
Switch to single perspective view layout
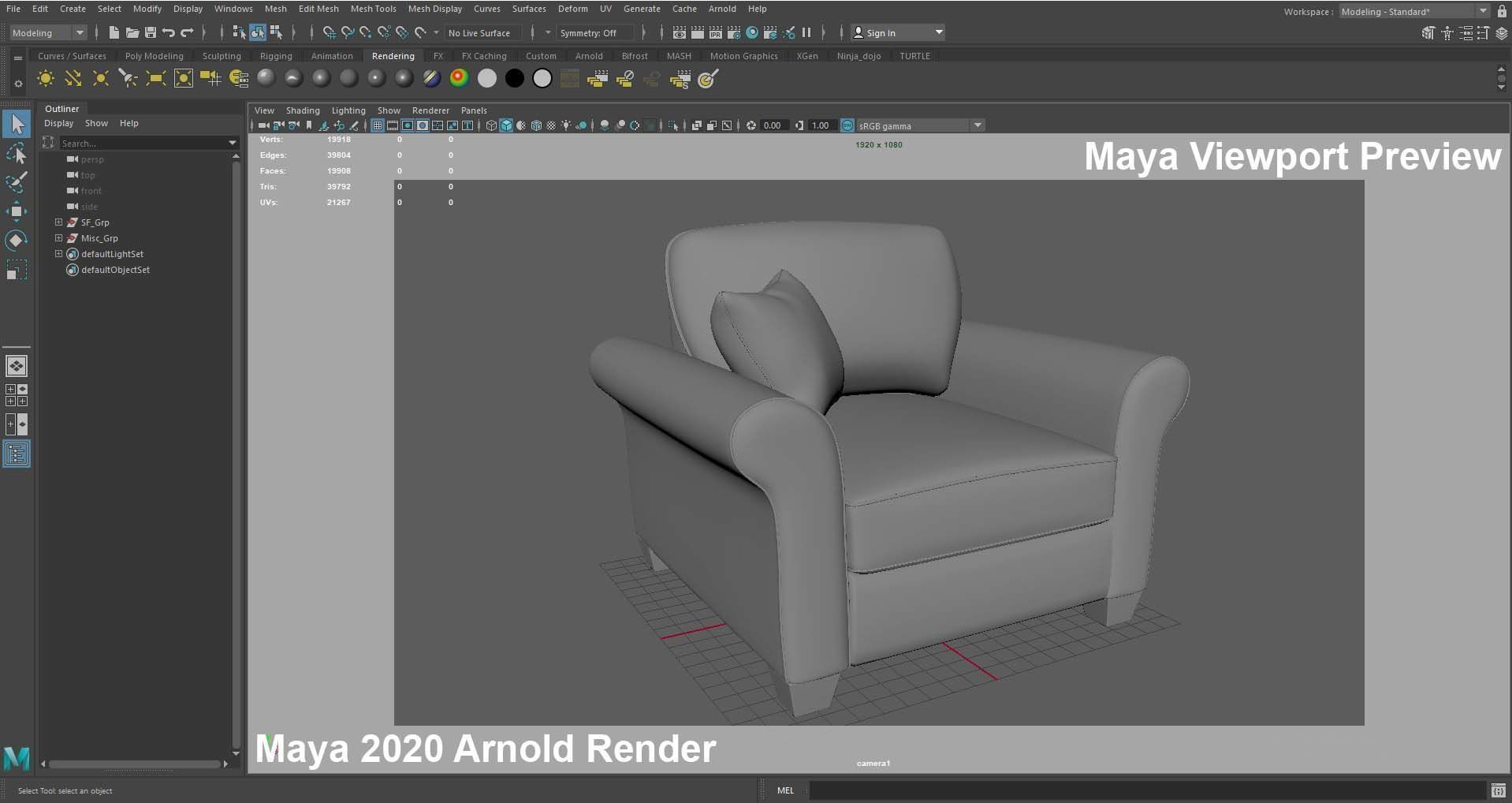tap(17, 366)
